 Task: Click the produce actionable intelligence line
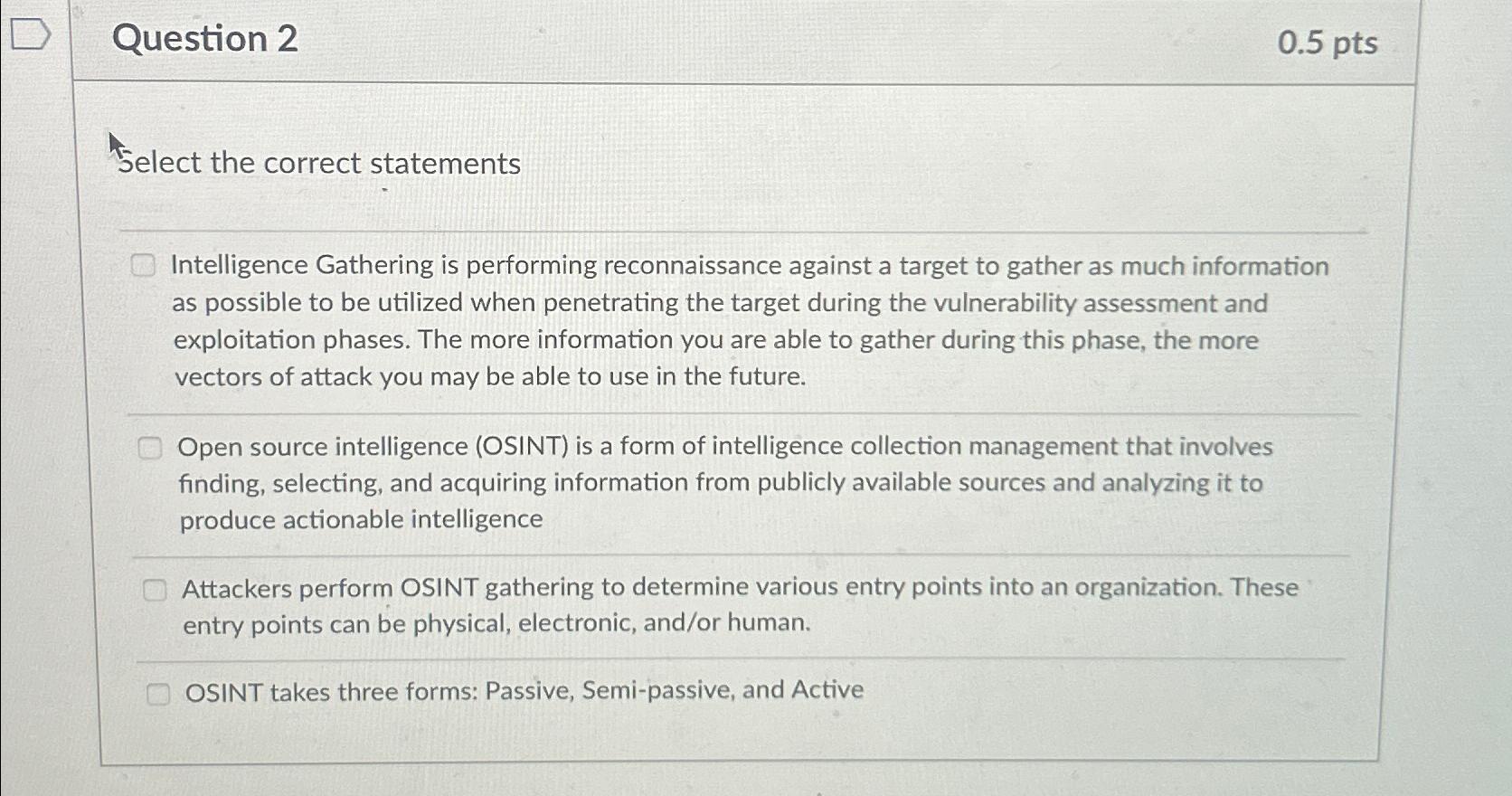[x=360, y=519]
